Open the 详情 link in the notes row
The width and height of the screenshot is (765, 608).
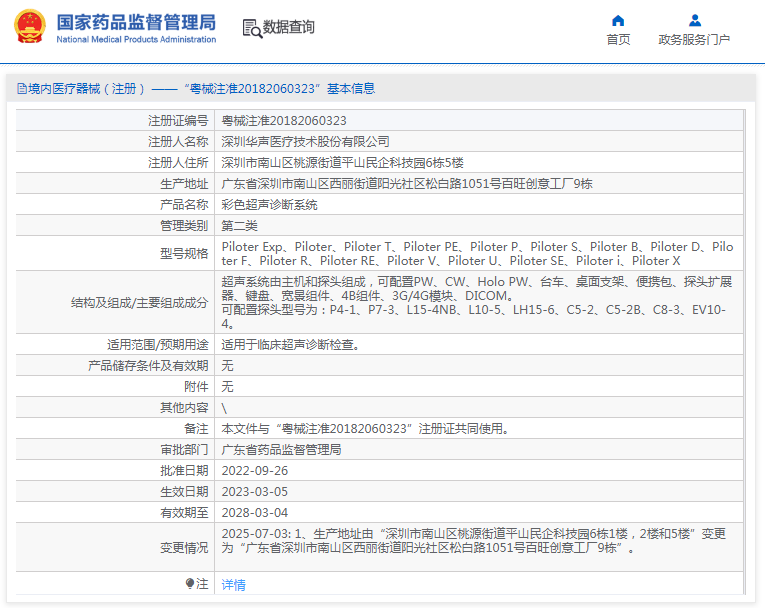point(233,584)
